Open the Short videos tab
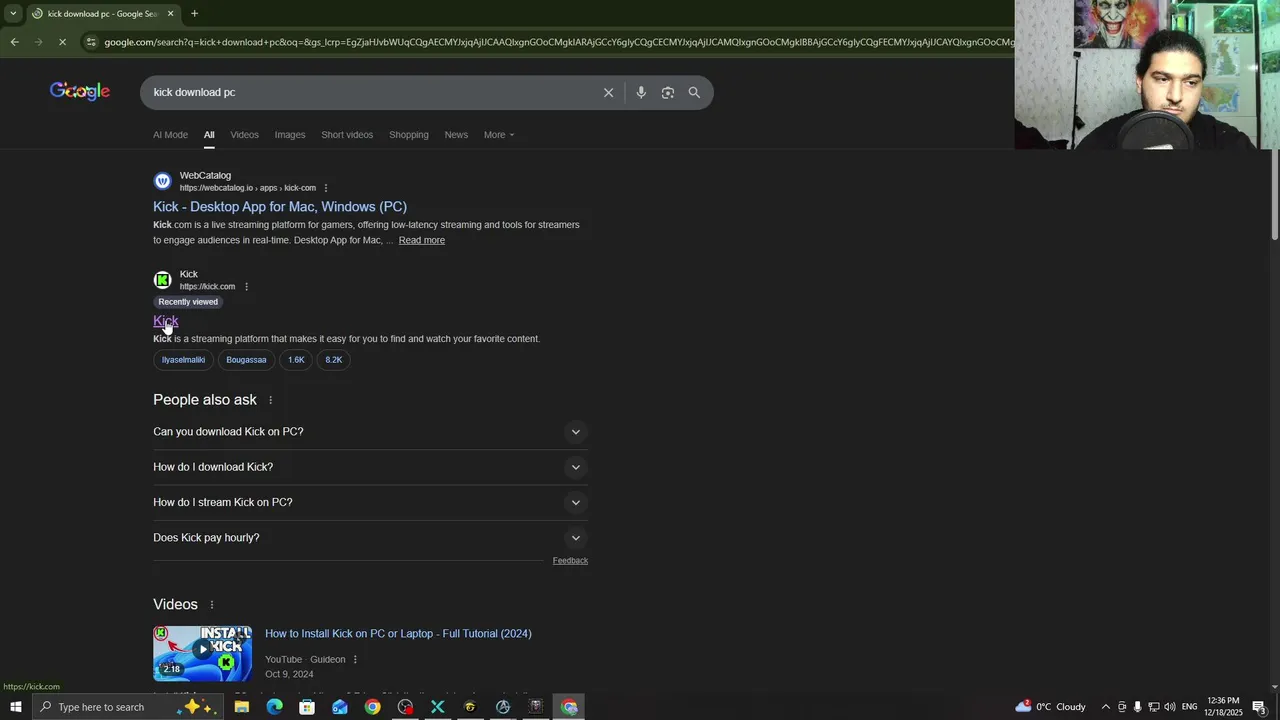This screenshot has width=1280, height=720. click(347, 135)
